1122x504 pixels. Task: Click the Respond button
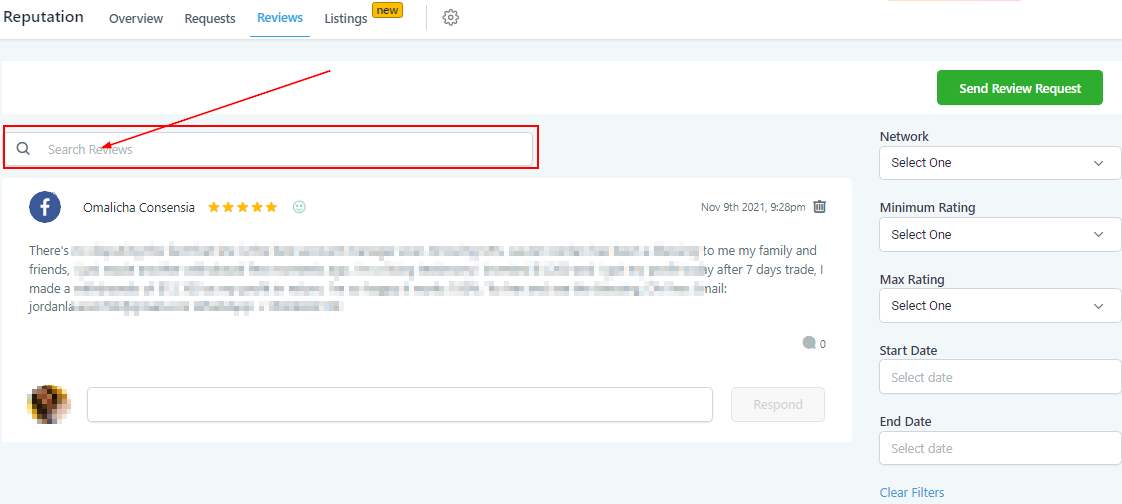pyautogui.click(x=777, y=405)
